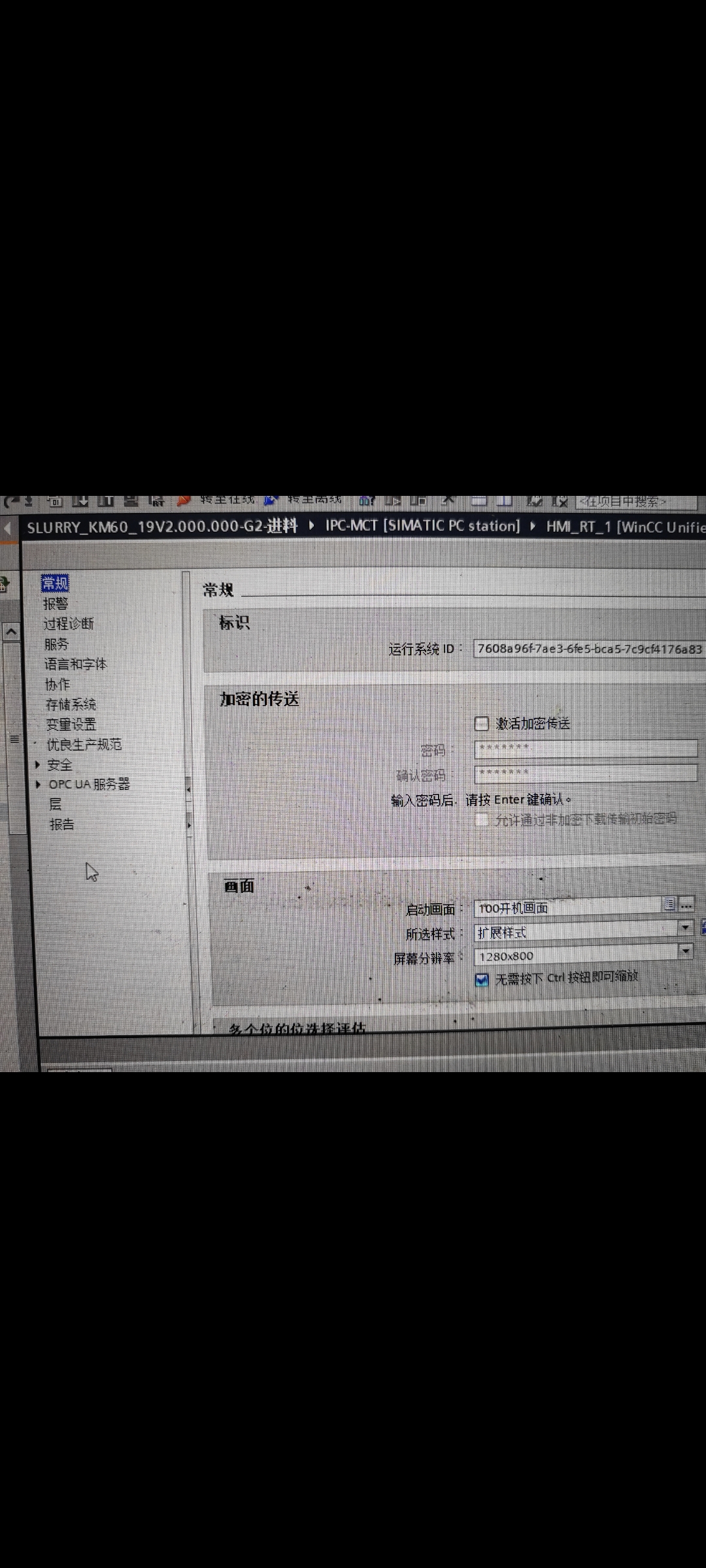Click the list icon in 启动画面 field
Screen dimensions: 706x1568
(669, 904)
